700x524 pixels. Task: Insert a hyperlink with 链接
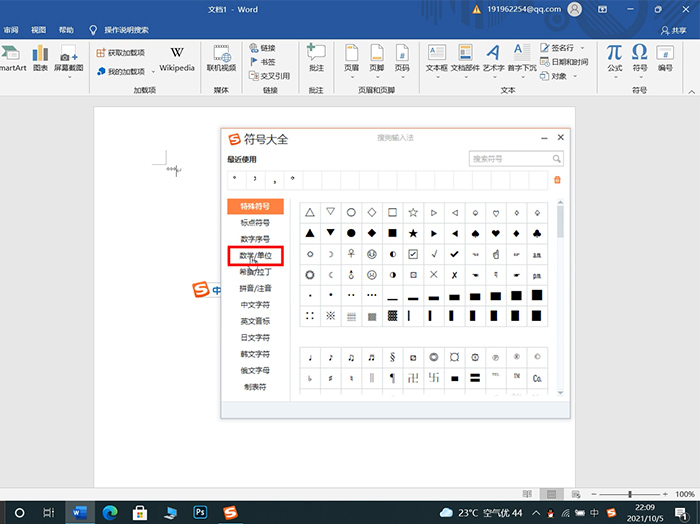[262, 48]
